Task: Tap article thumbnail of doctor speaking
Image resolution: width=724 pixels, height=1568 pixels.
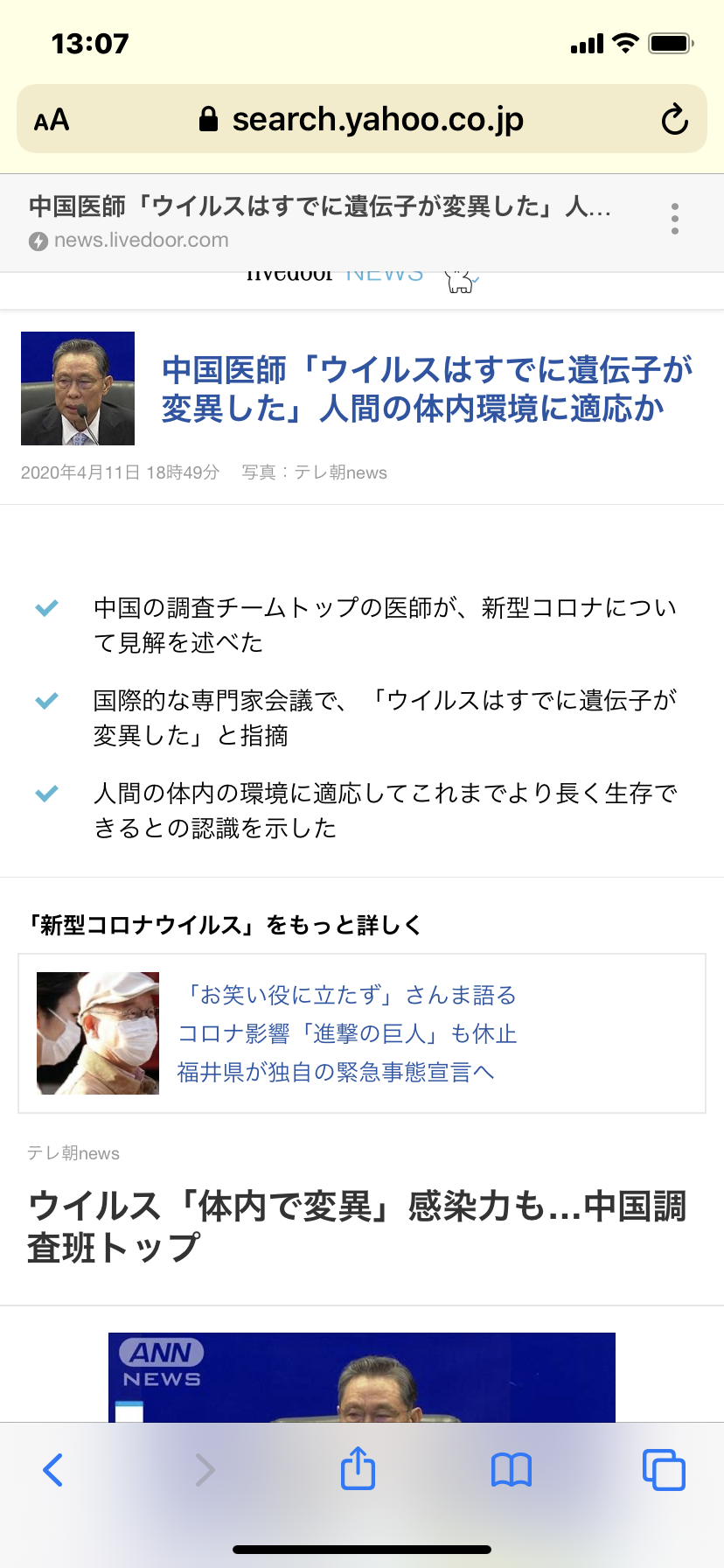Action: (x=78, y=388)
